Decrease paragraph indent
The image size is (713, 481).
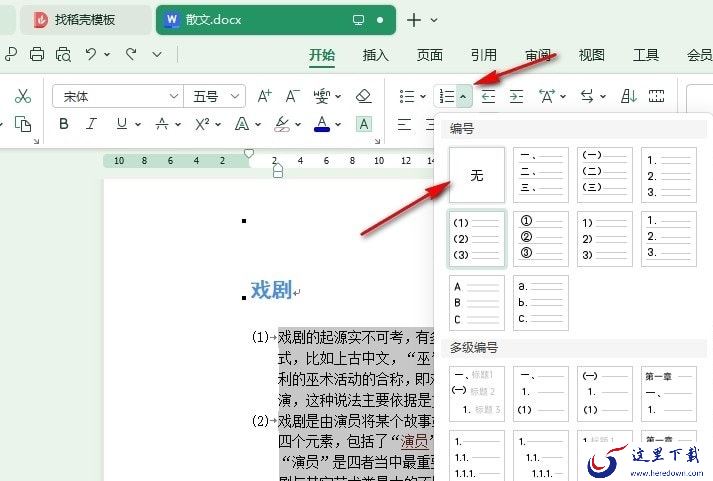488,96
